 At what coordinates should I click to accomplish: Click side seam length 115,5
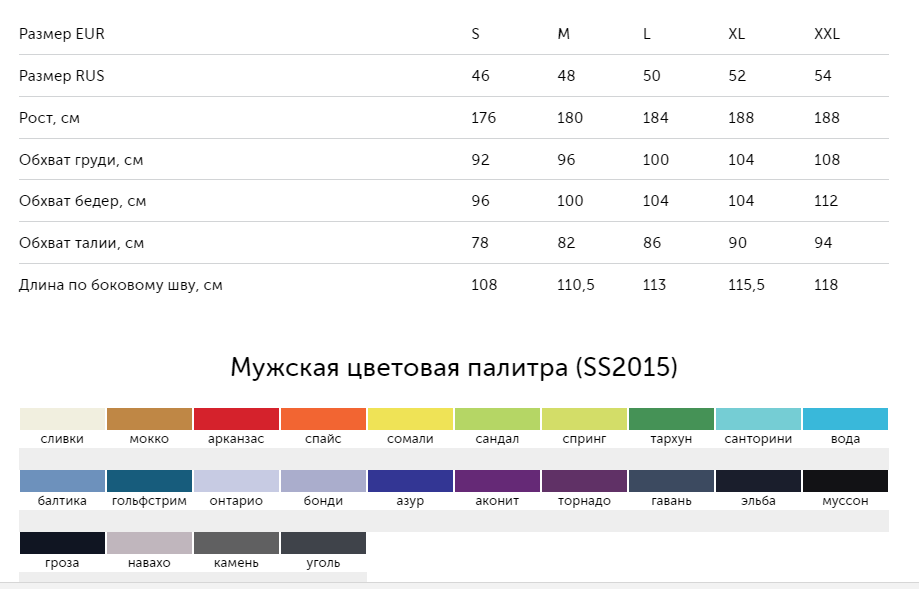click(x=746, y=285)
